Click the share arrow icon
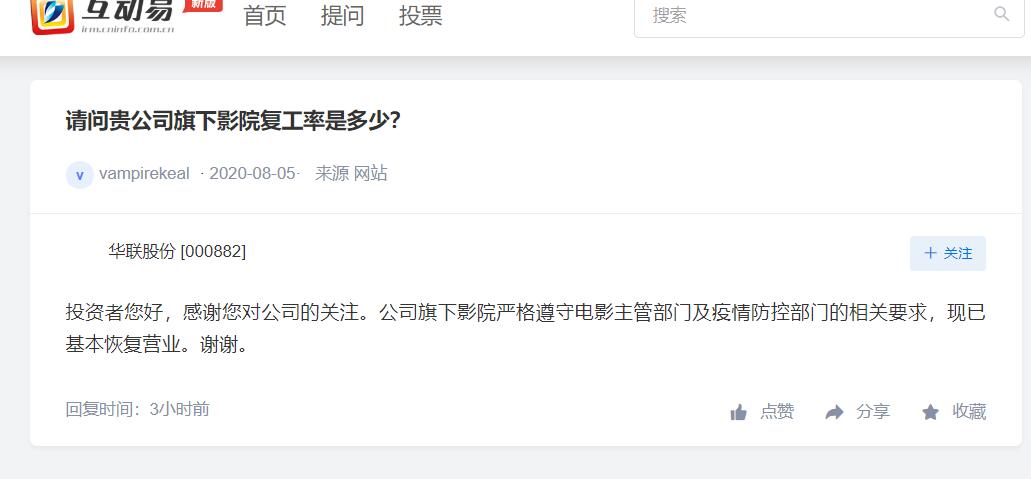 tap(834, 413)
